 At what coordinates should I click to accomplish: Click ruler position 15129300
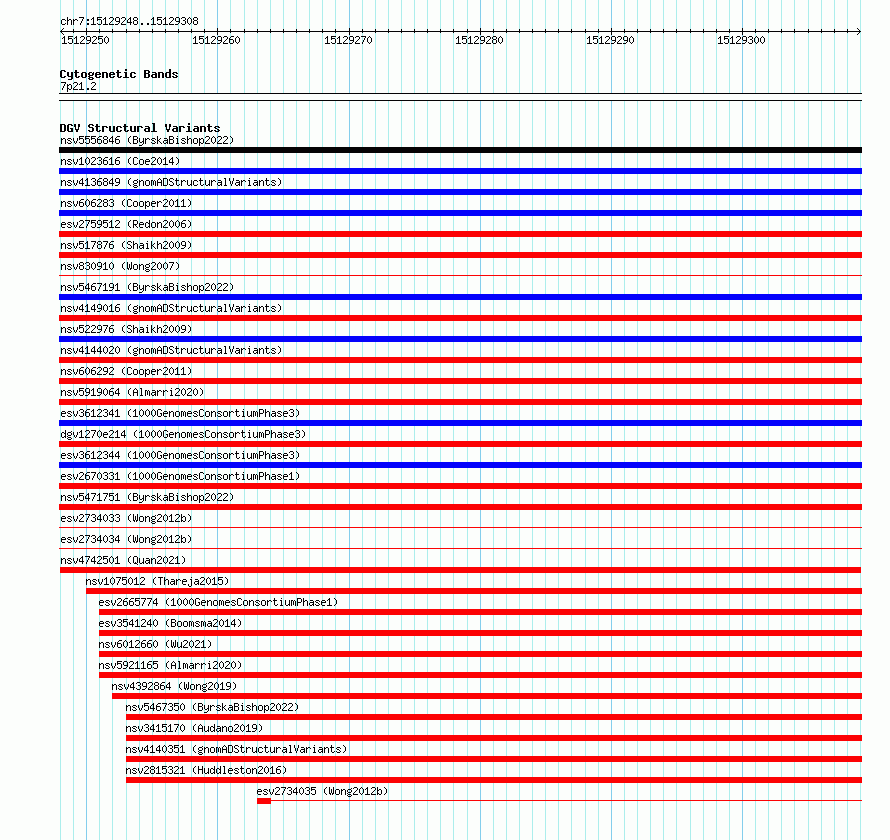(x=741, y=40)
